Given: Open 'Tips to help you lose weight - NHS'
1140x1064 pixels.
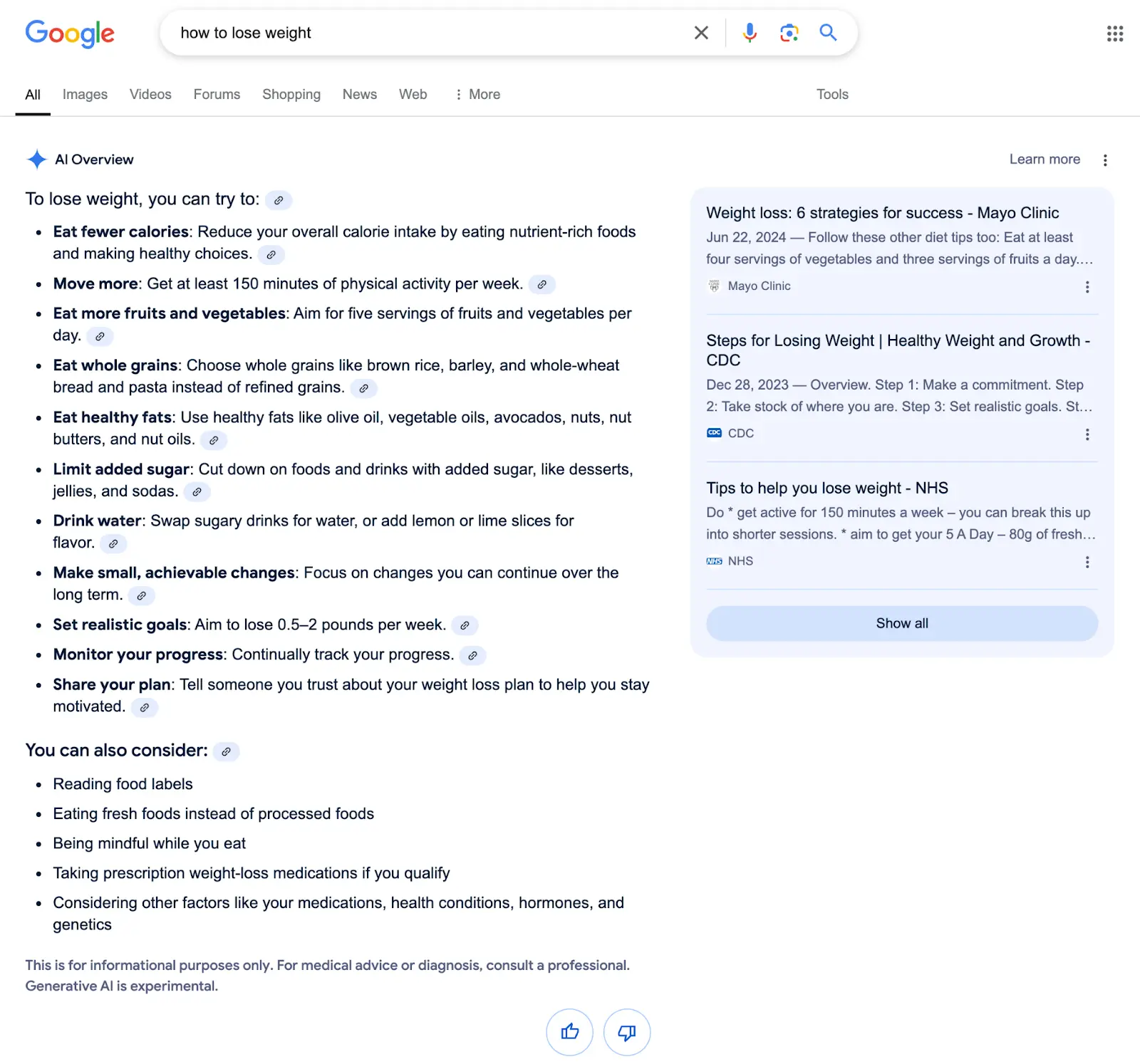Looking at the screenshot, I should [x=827, y=488].
